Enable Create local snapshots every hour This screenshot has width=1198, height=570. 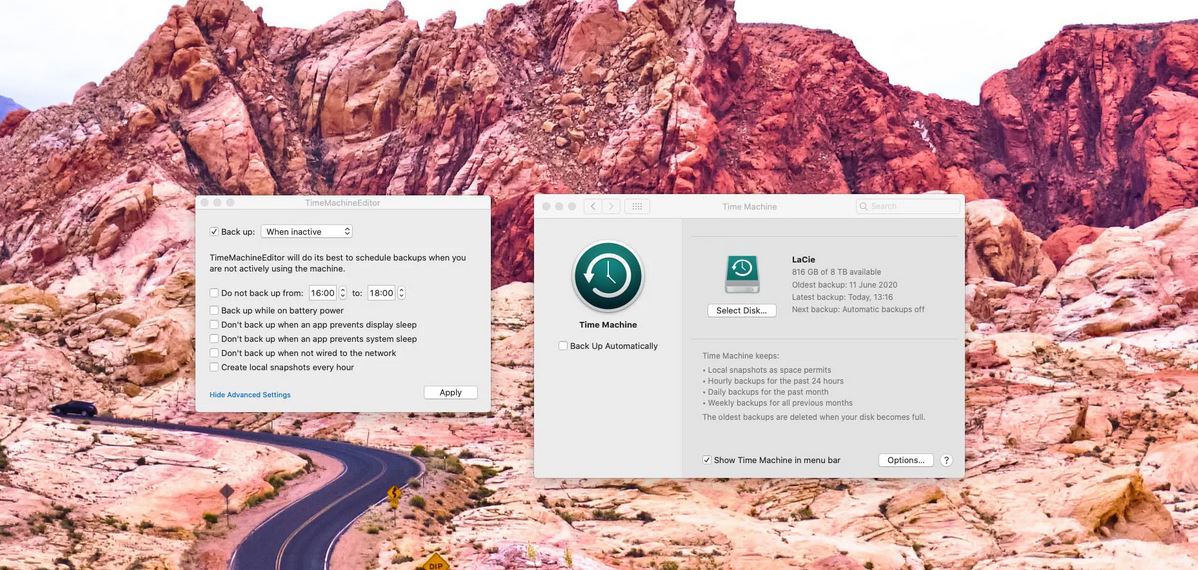coord(214,367)
